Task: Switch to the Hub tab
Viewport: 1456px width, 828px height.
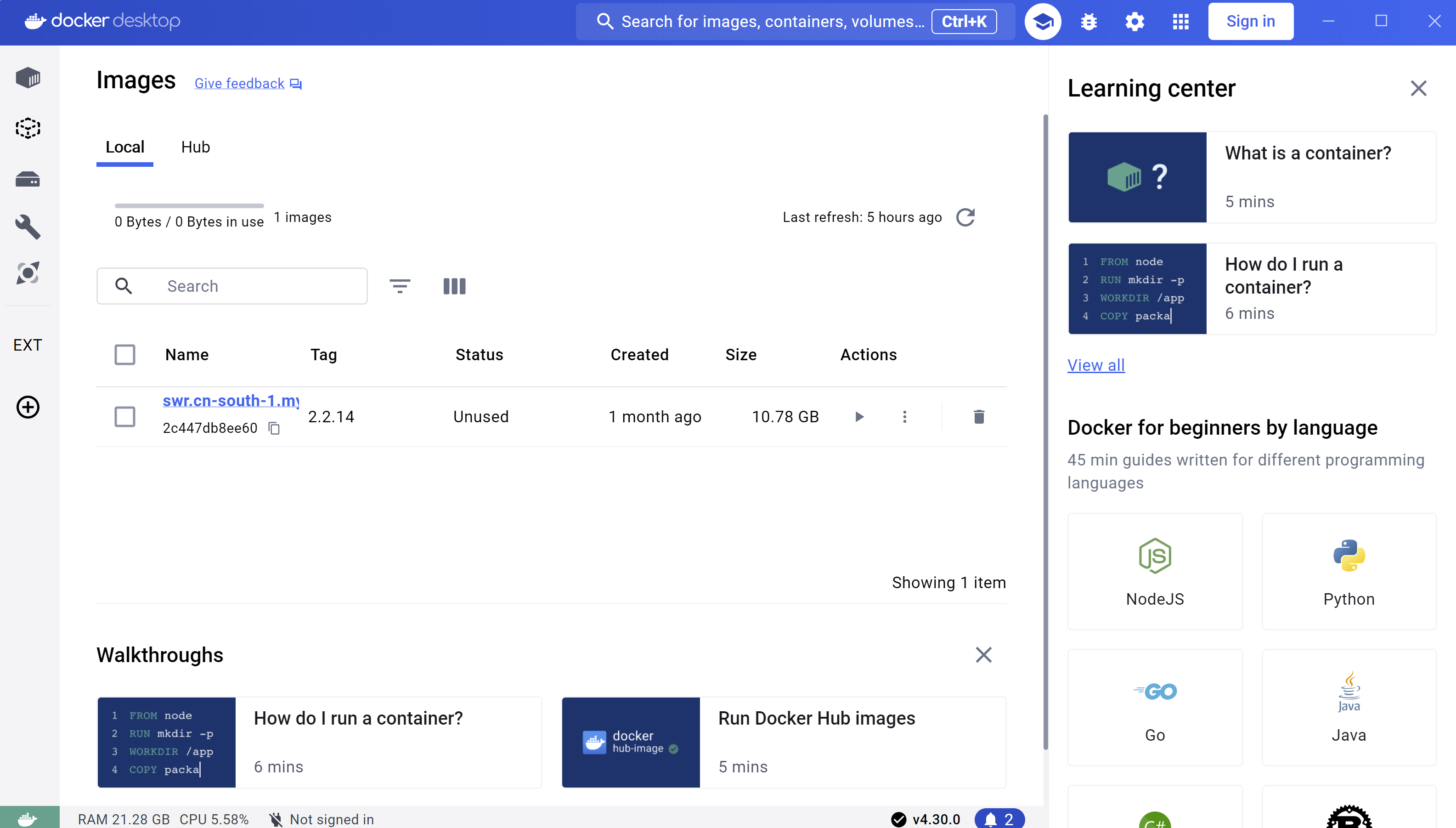Action: click(196, 147)
